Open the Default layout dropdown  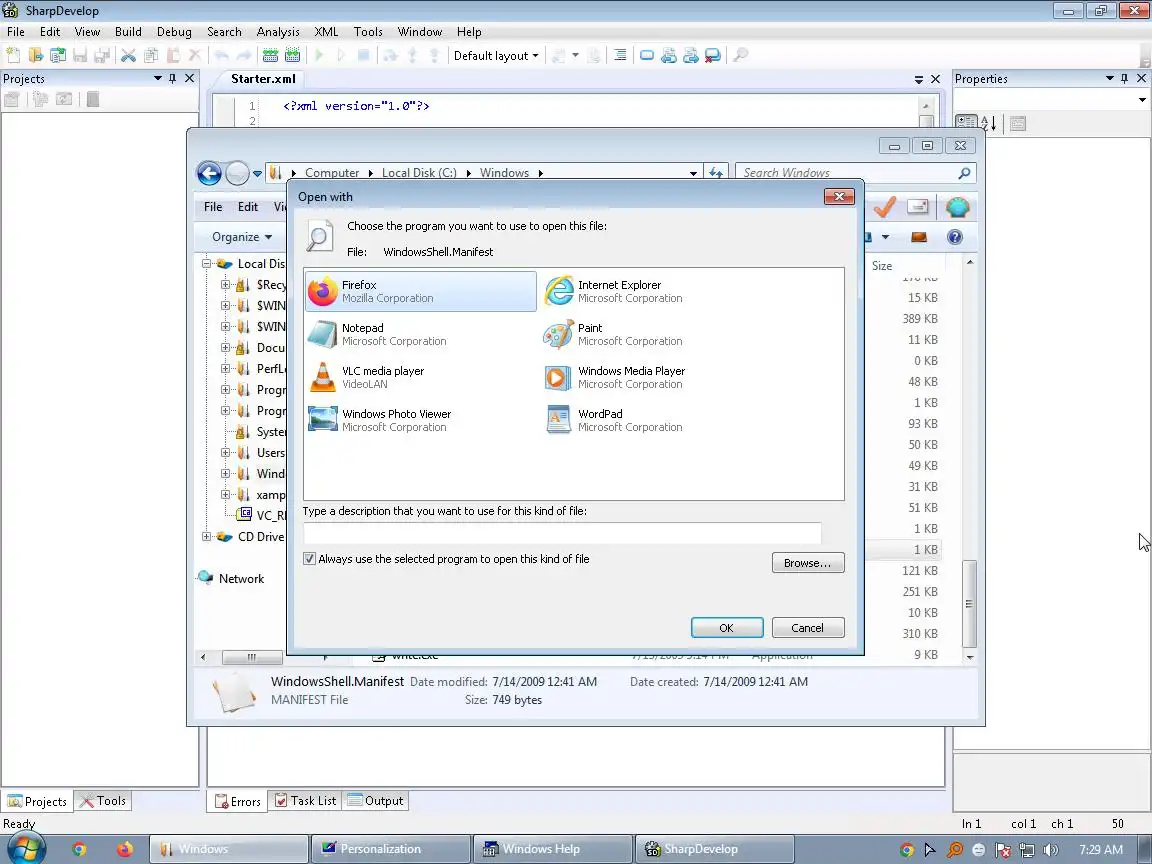pos(496,56)
